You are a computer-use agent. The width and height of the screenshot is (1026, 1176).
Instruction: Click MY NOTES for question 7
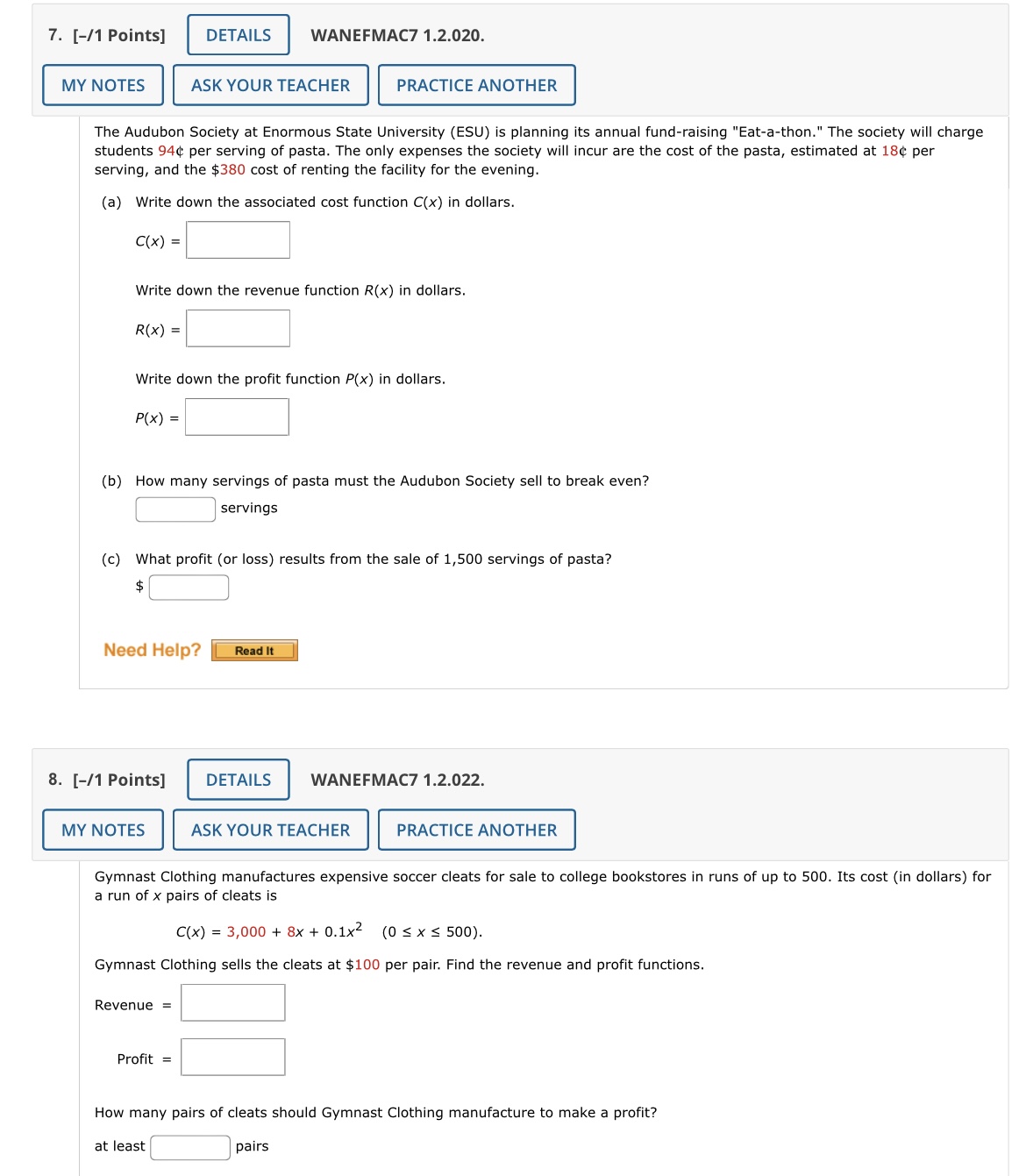coord(102,85)
